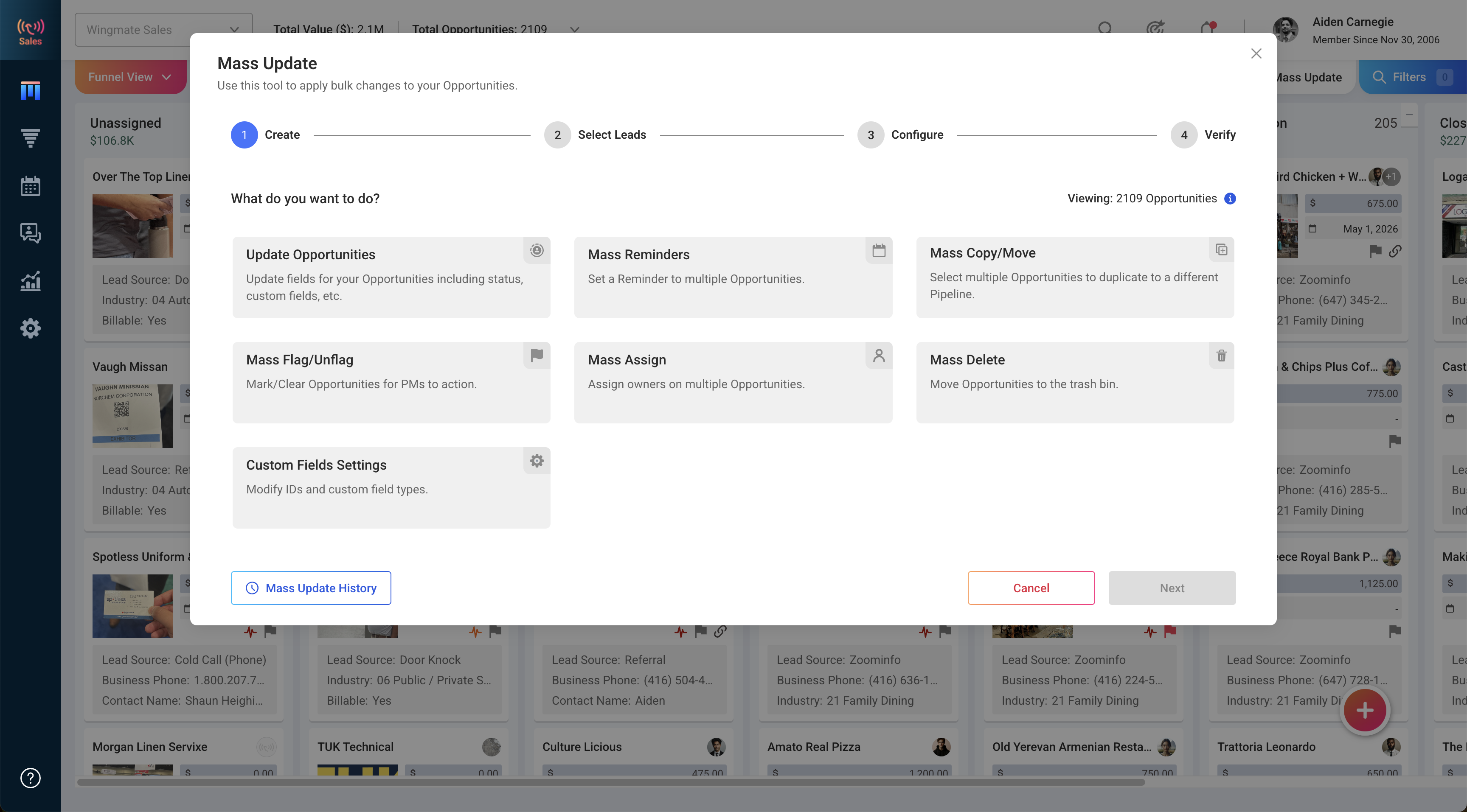This screenshot has width=1467, height=812.
Task: Expand the Total Opportunities chevron
Action: pyautogui.click(x=575, y=30)
